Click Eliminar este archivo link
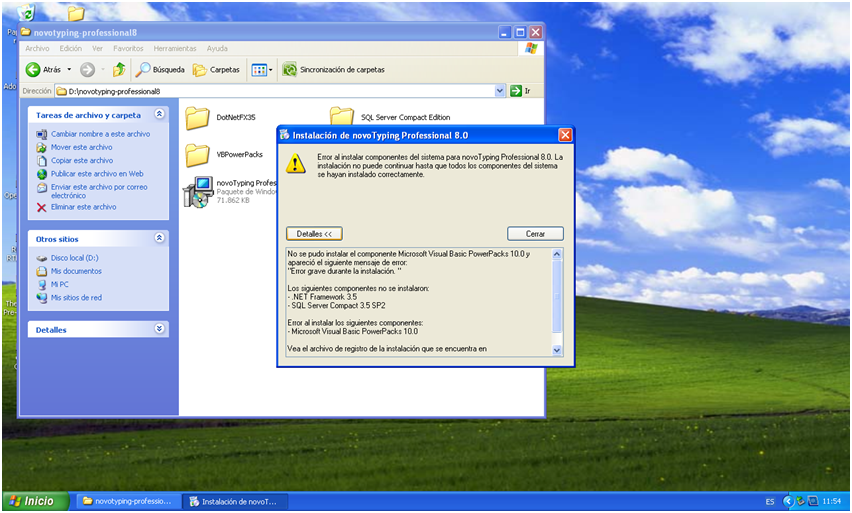This screenshot has height=513, width=852. pos(84,207)
